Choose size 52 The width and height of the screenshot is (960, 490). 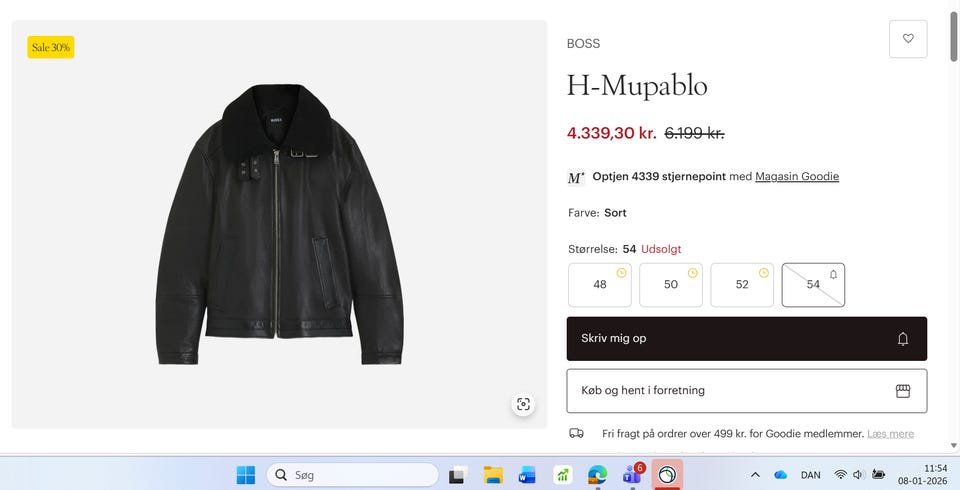[x=742, y=285]
